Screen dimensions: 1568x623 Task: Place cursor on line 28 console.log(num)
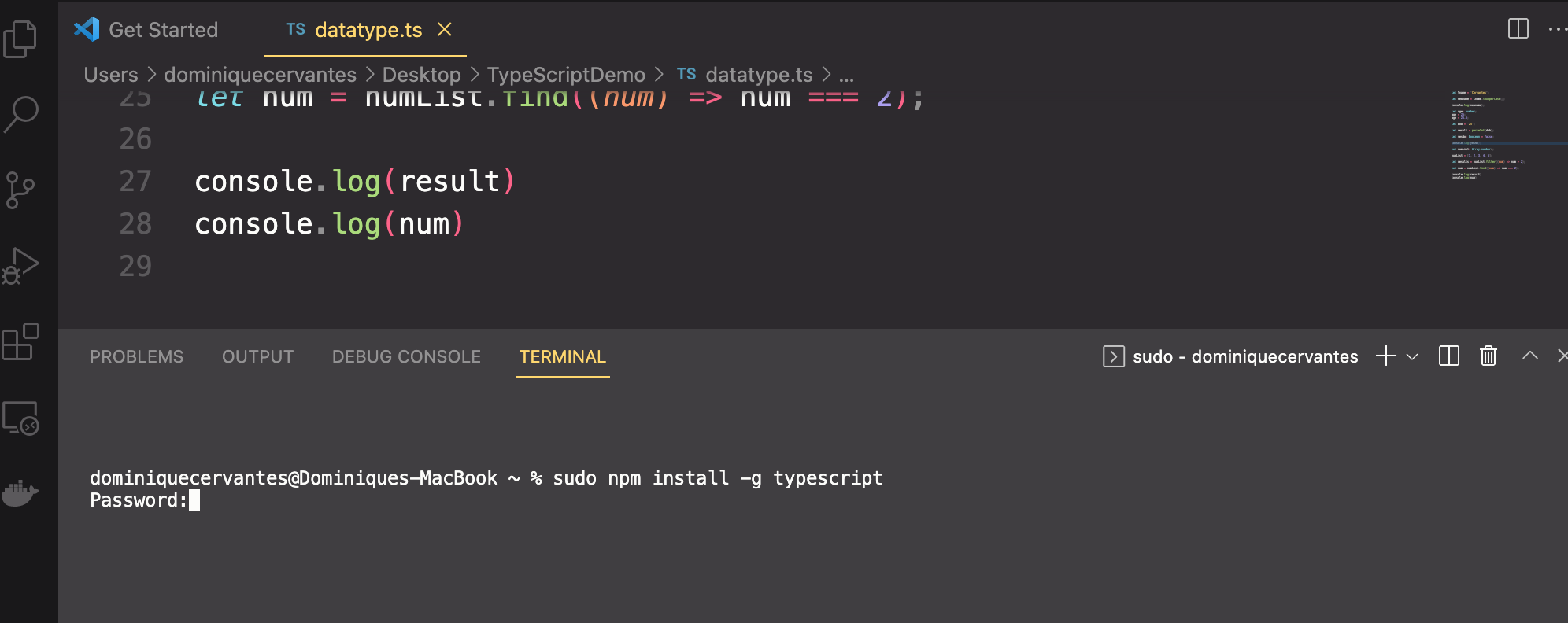pos(329,224)
